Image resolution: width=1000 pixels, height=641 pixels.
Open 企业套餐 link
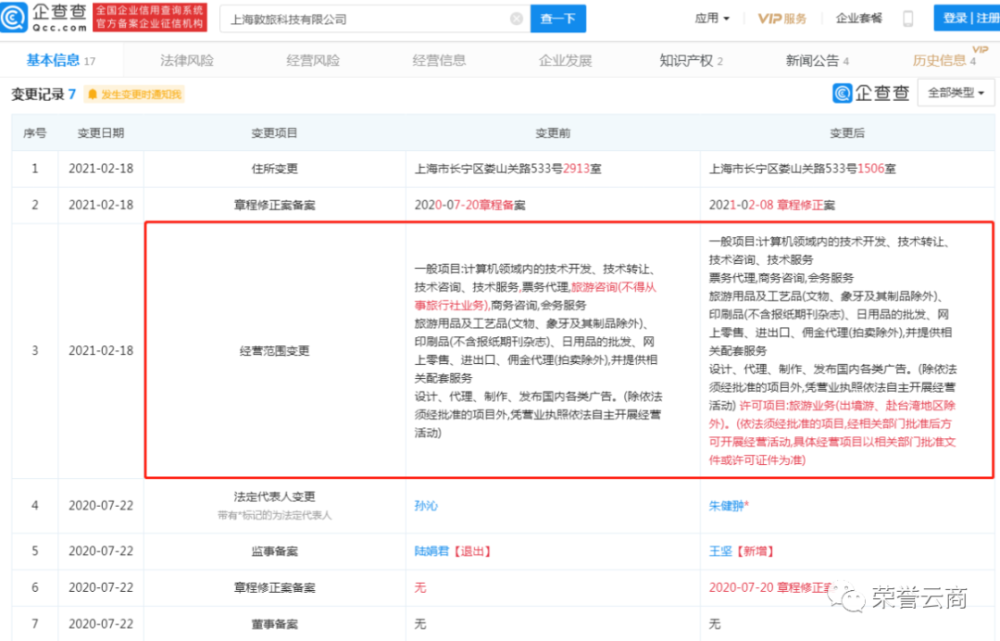click(x=858, y=18)
